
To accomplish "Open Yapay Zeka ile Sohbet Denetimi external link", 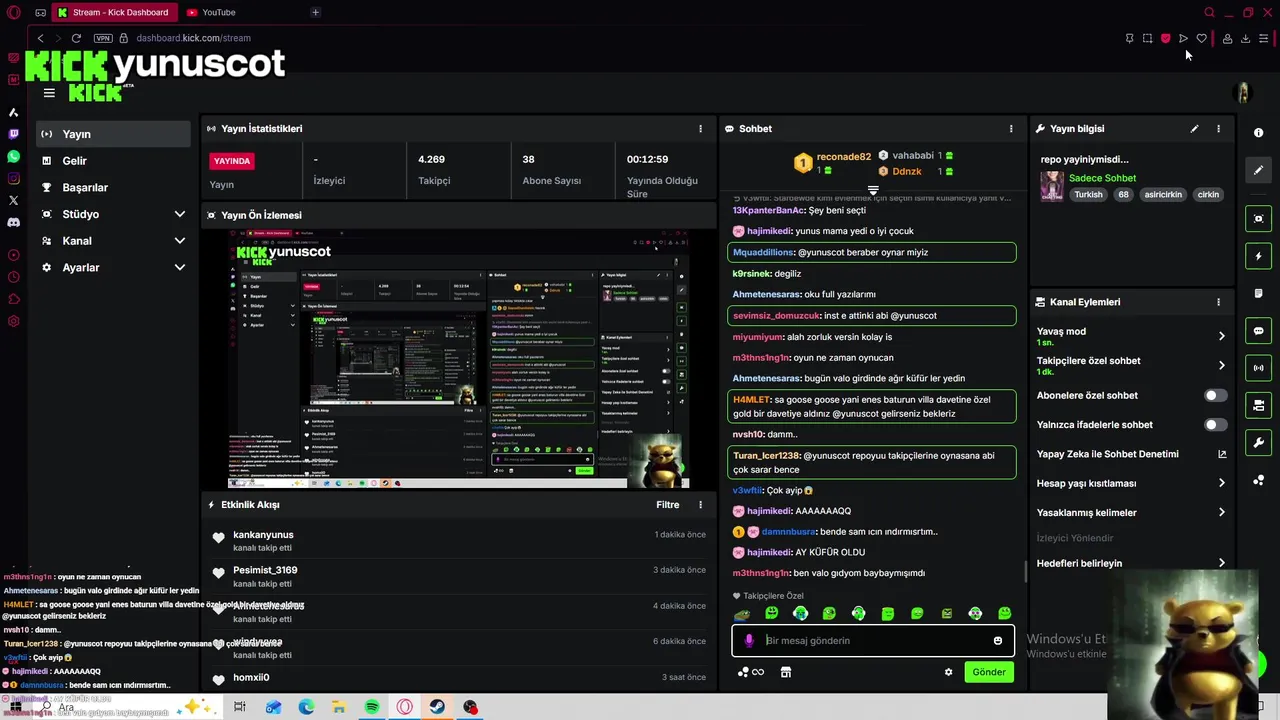I will pyautogui.click(x=1221, y=454).
